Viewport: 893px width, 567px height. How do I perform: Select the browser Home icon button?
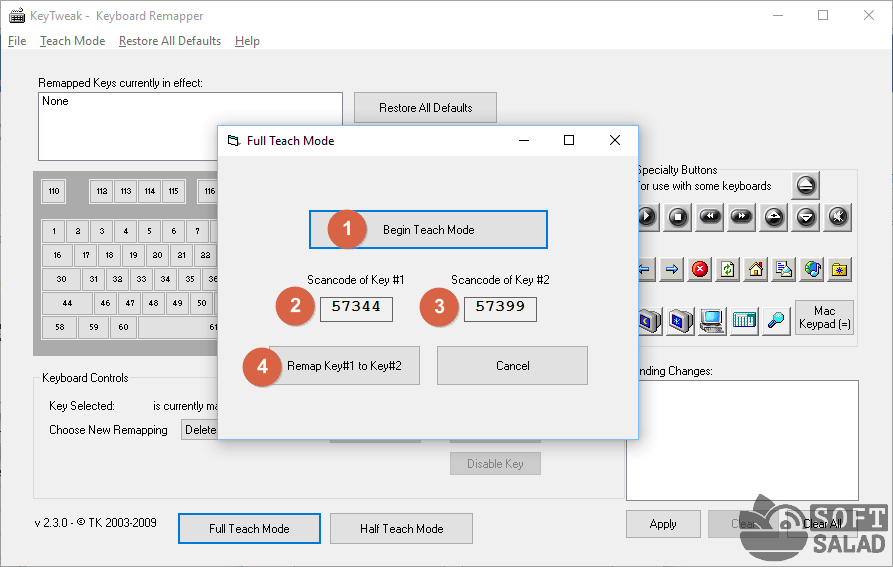pyautogui.click(x=756, y=269)
